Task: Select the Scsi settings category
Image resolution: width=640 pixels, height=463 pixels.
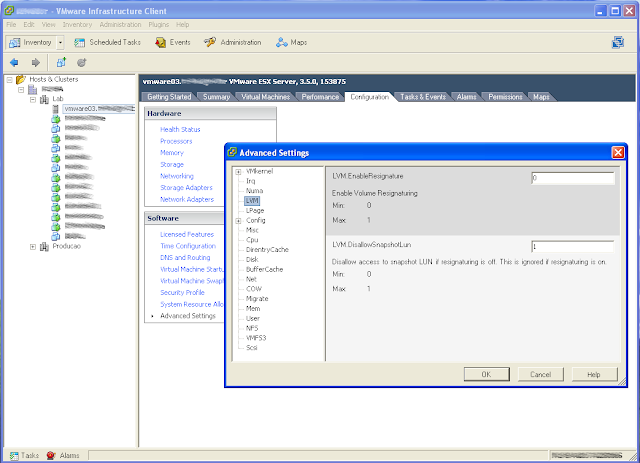Action: click(x=251, y=348)
